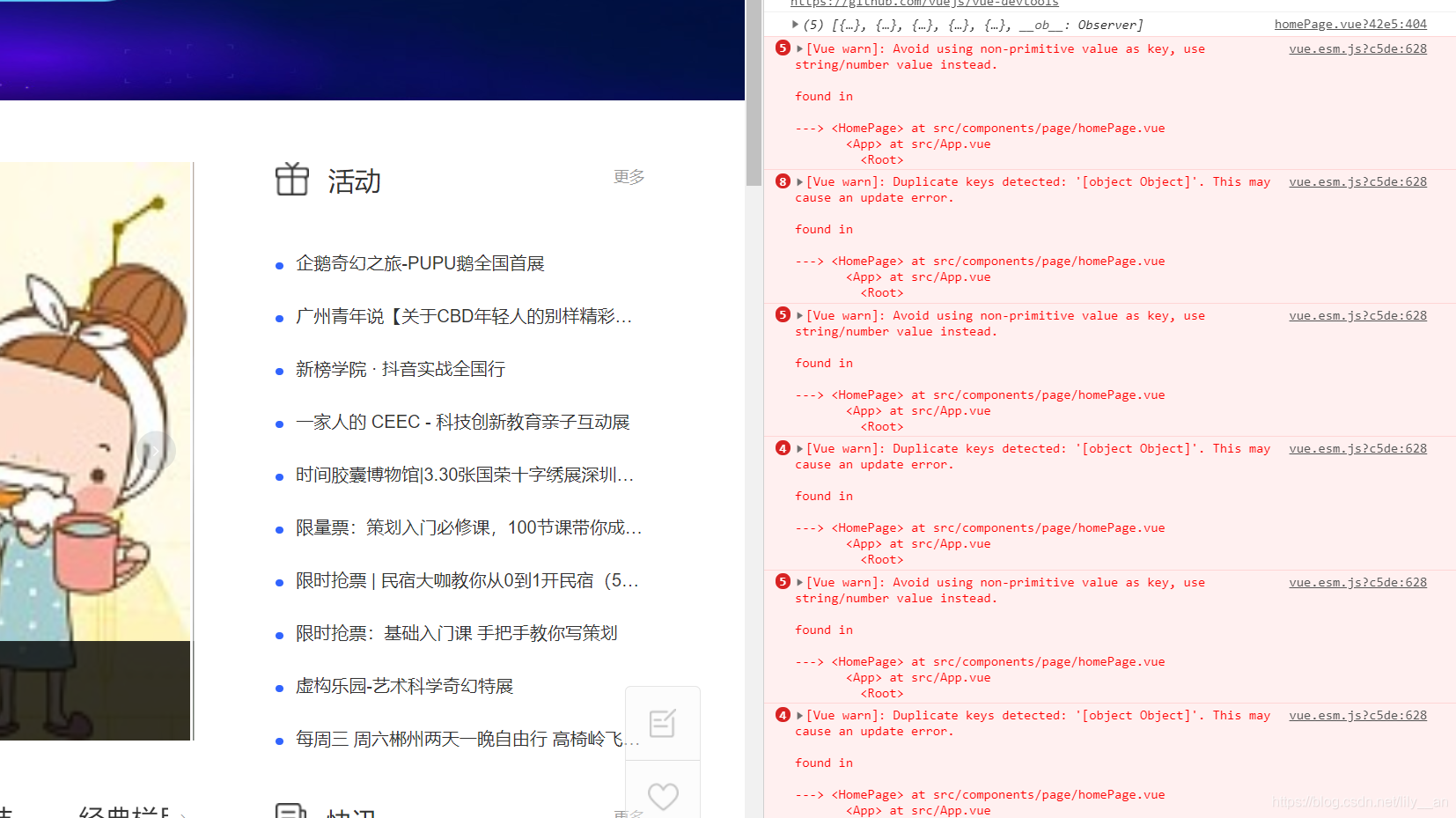Viewport: 1456px width, 818px height.
Task: Click the gift box icon beside 活动
Action: (x=292, y=179)
